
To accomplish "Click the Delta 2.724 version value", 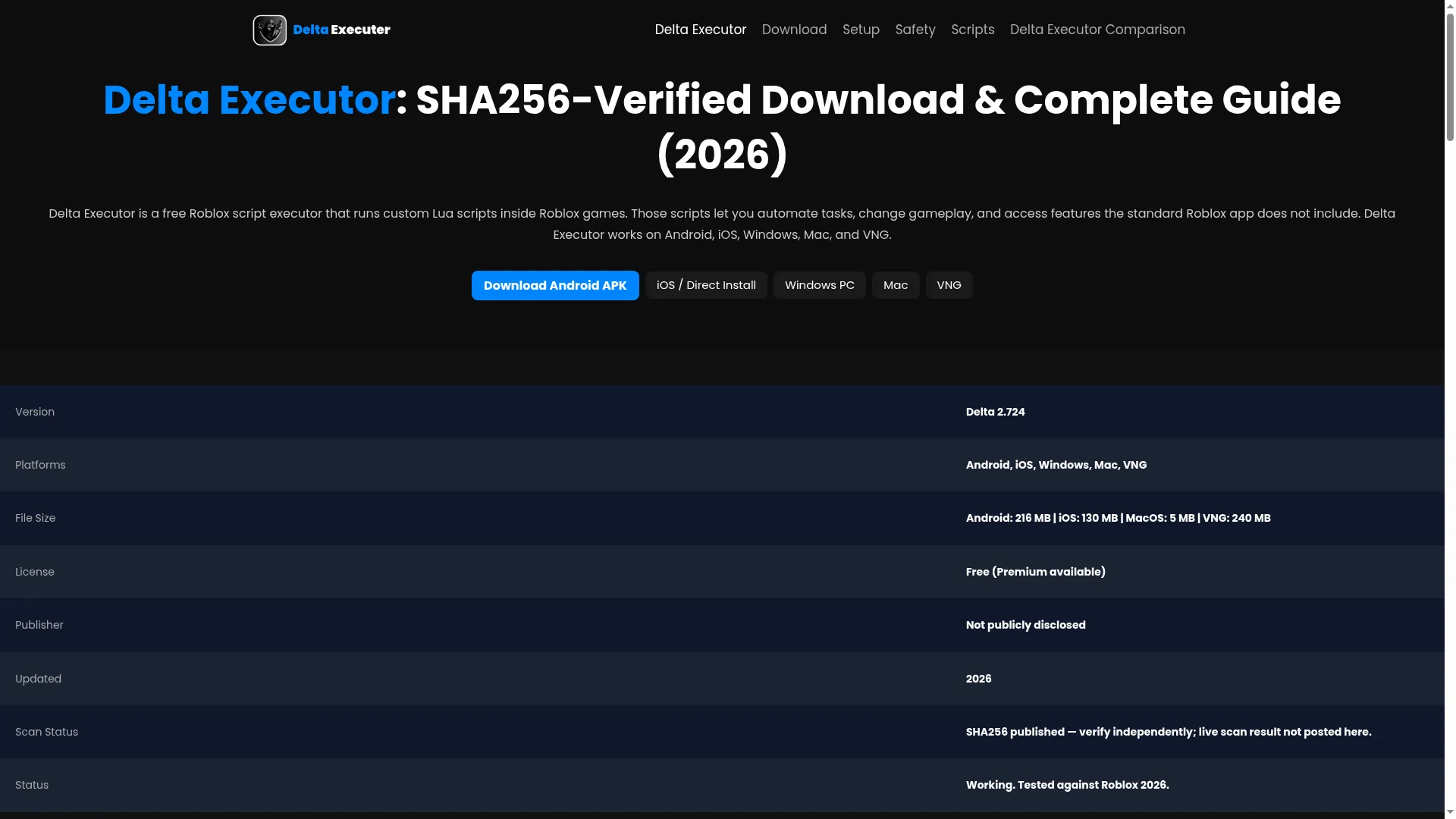I will pos(995,412).
